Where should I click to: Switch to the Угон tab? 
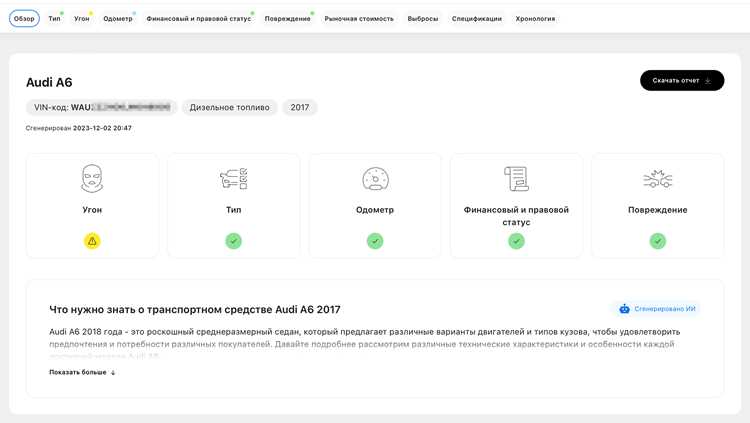pos(82,19)
